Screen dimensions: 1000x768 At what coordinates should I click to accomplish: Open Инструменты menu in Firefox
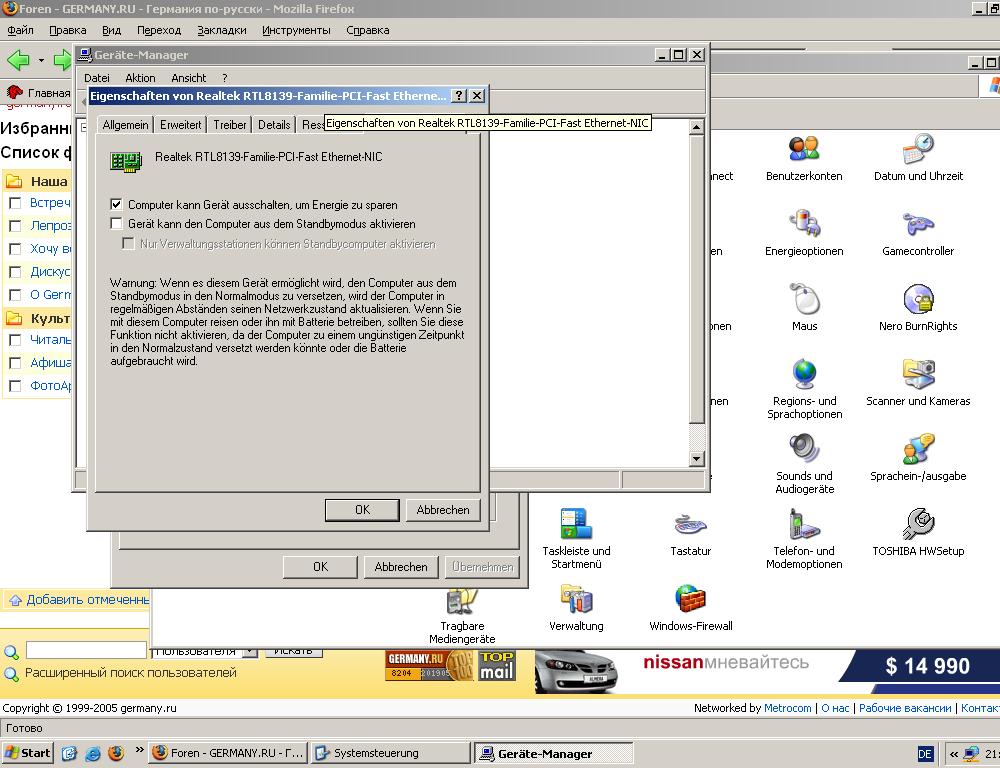point(296,30)
